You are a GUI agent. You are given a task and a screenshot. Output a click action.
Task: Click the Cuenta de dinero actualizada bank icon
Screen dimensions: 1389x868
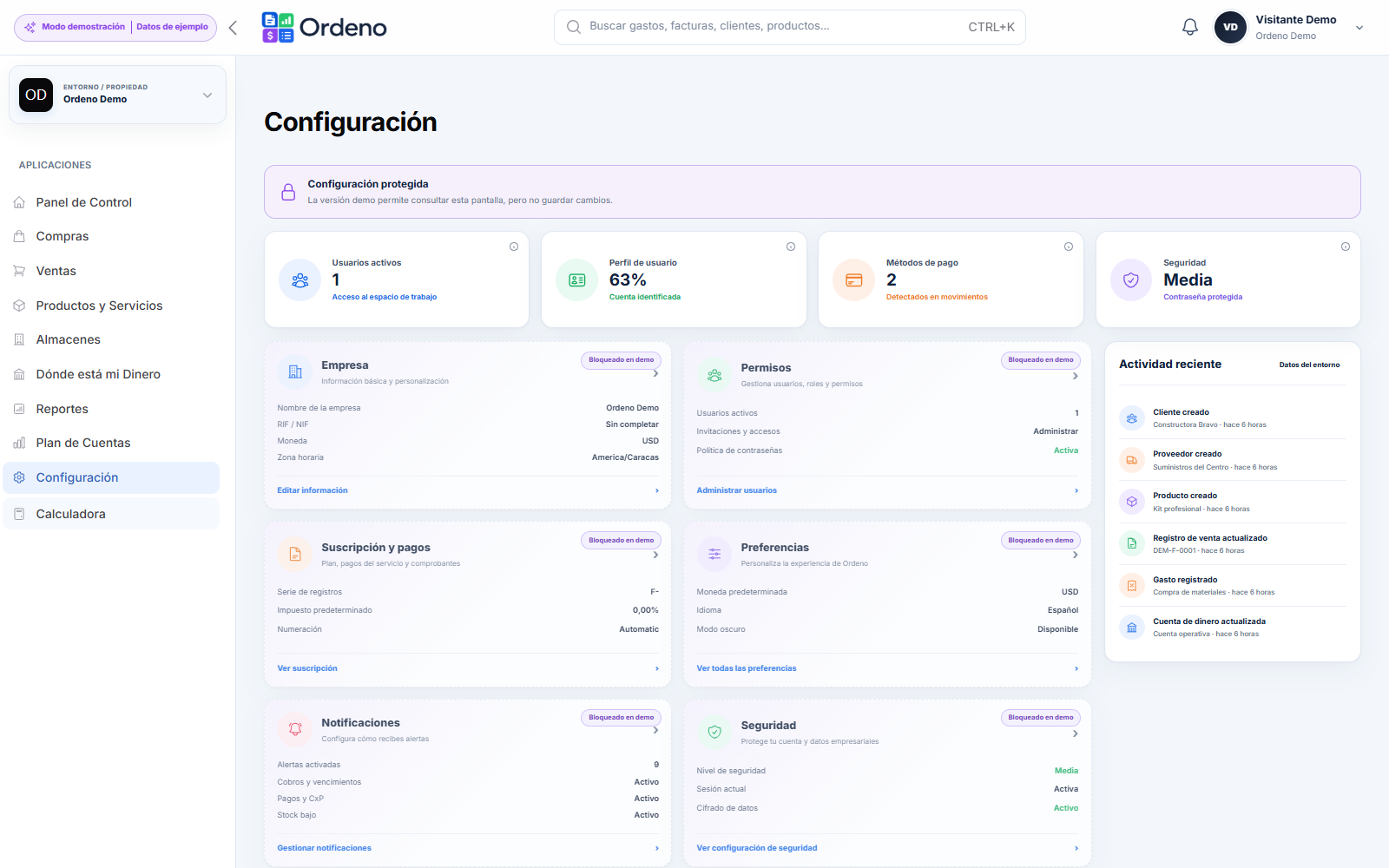point(1132,628)
